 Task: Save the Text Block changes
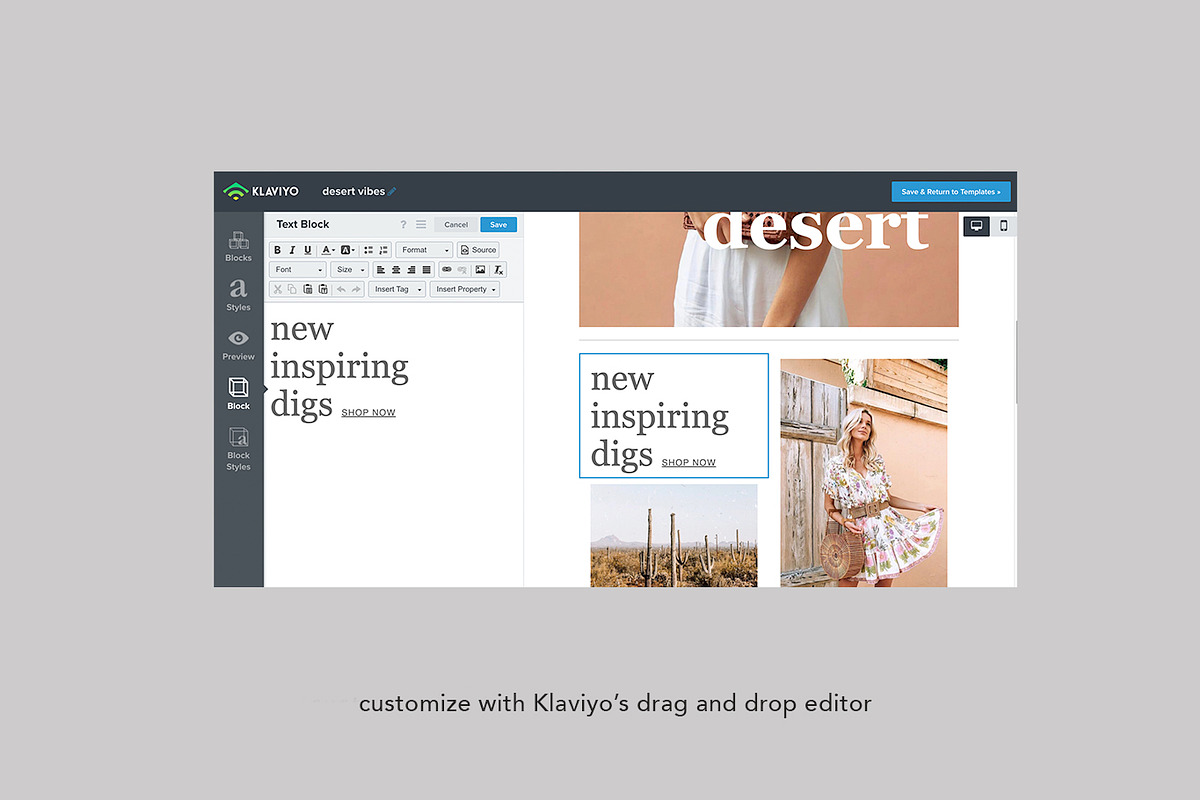pos(498,224)
